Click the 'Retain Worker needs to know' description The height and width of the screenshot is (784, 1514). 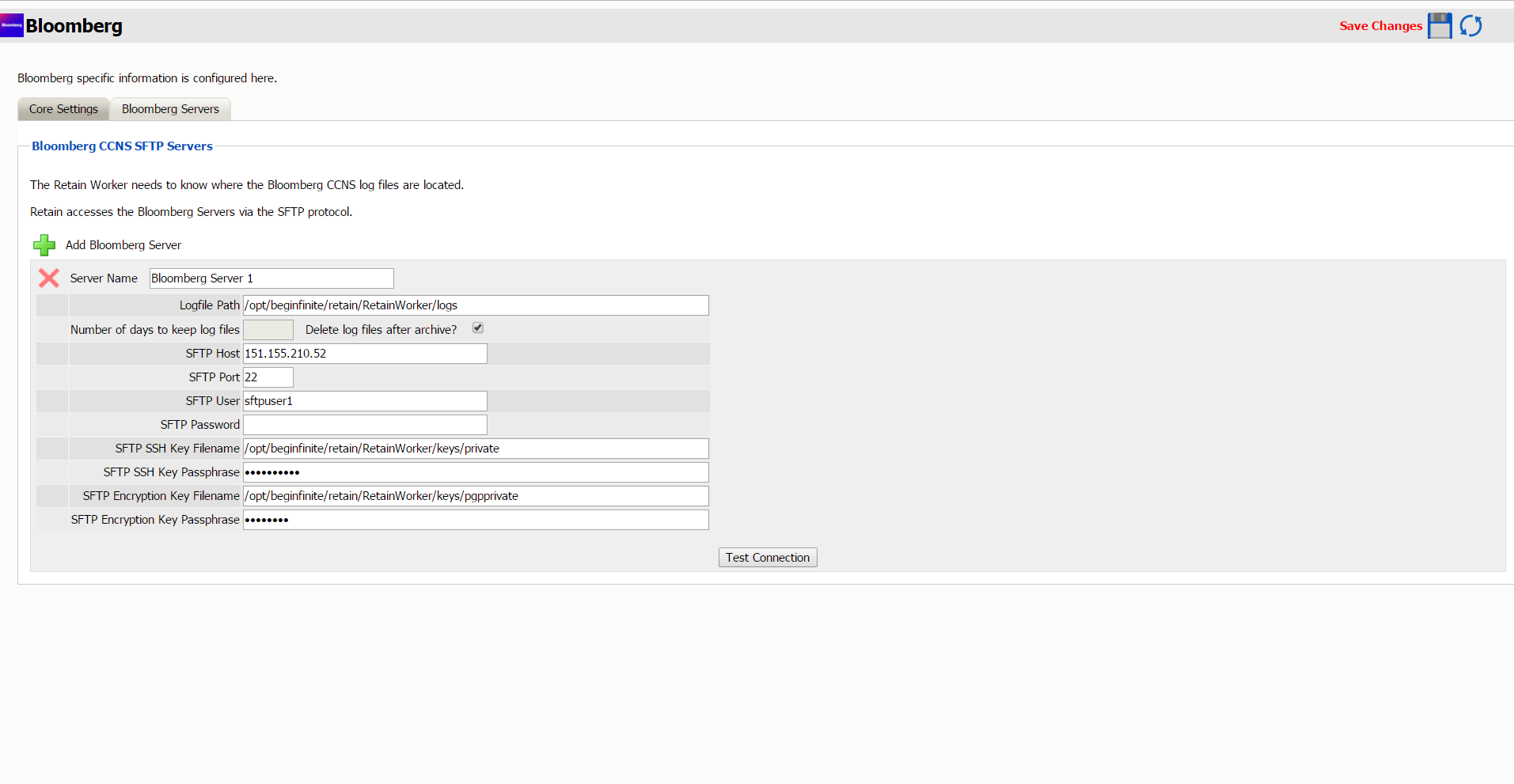[247, 185]
